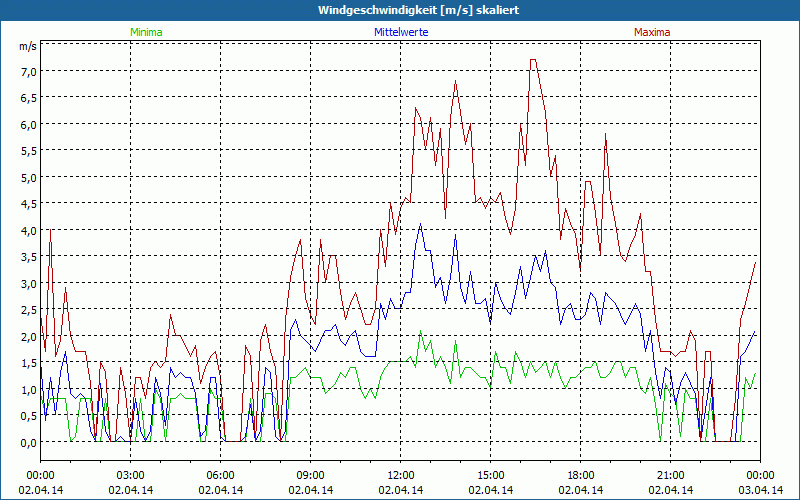Screen dimensions: 800x500
Task: Select the 06:00 time axis label
Action: click(220, 475)
